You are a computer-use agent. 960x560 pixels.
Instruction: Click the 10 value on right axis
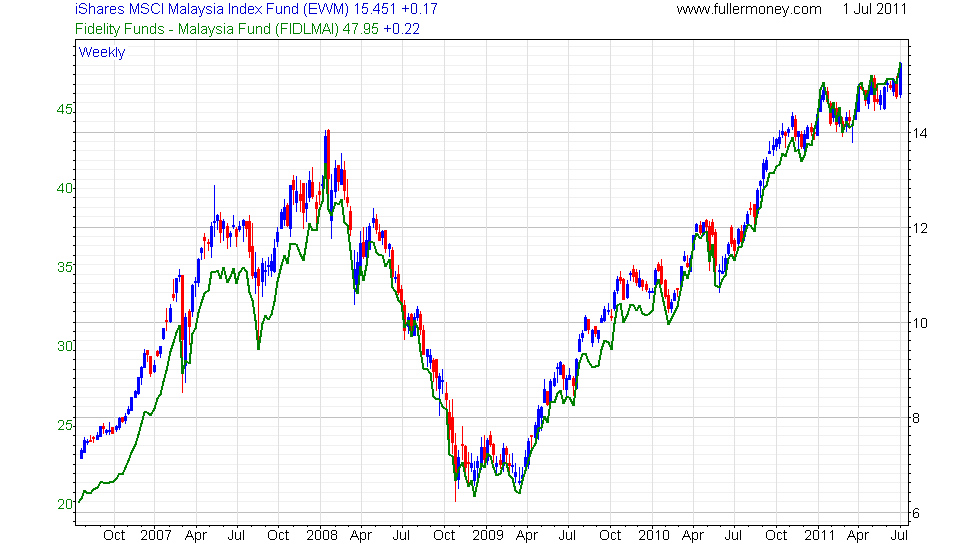pyautogui.click(x=919, y=323)
